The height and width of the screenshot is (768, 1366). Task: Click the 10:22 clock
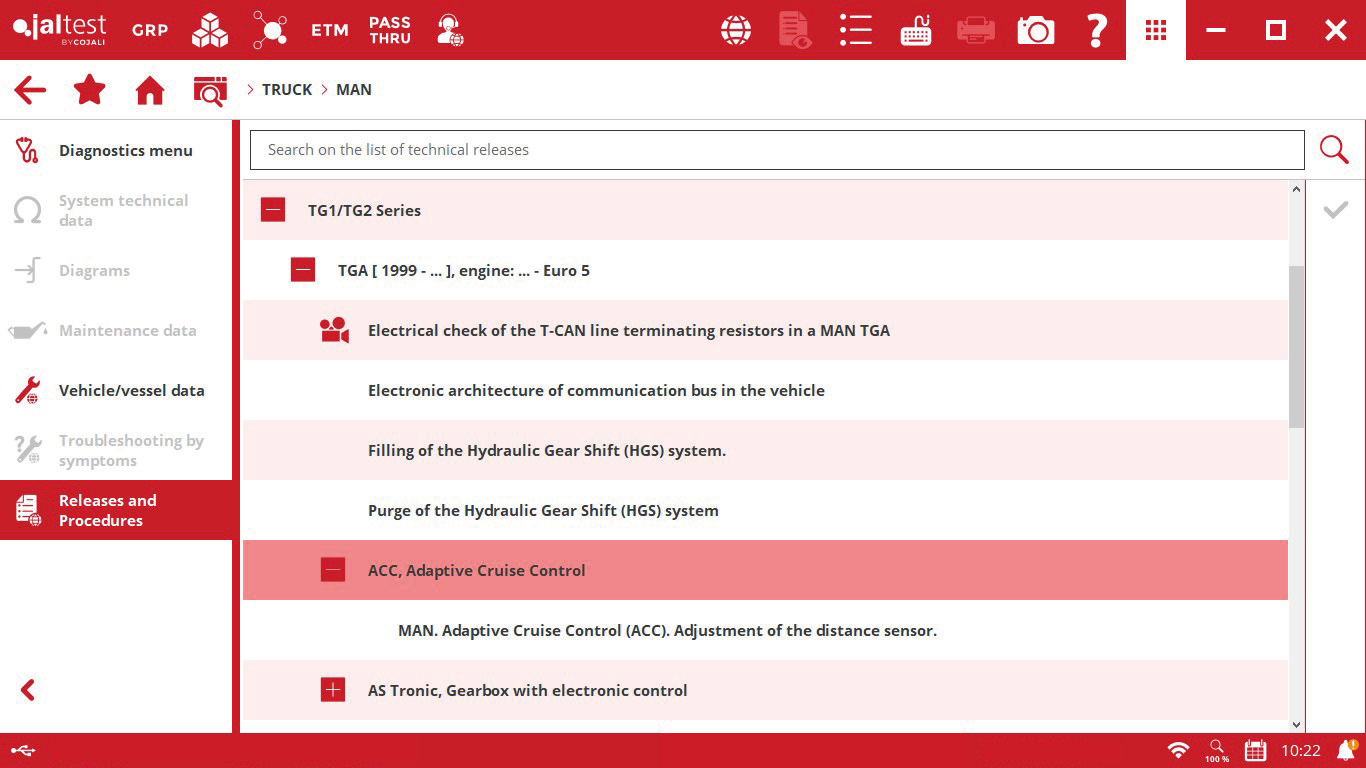pyautogui.click(x=1301, y=750)
